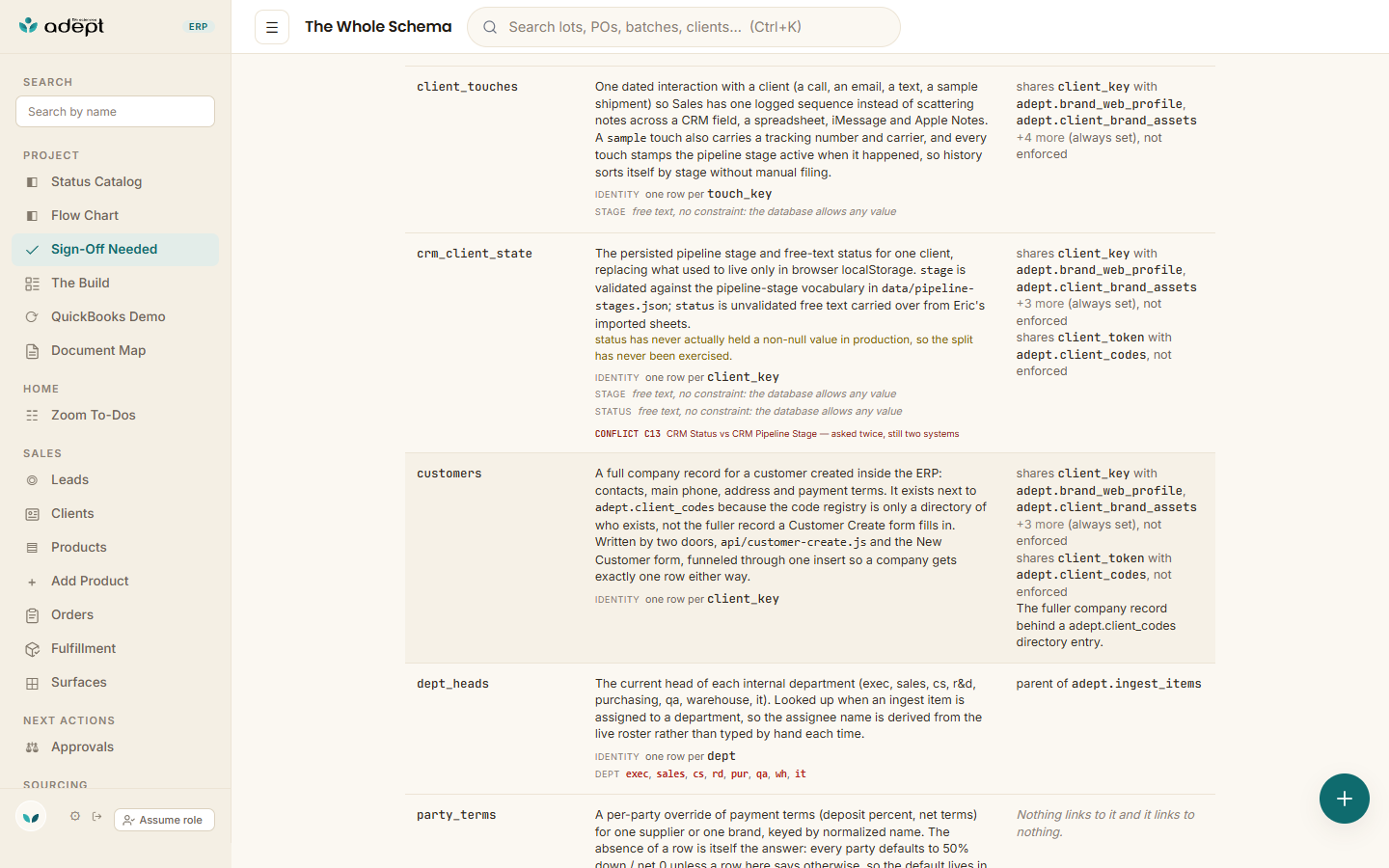Navigate to Fulfillment in the Sales section

pyautogui.click(x=116, y=648)
